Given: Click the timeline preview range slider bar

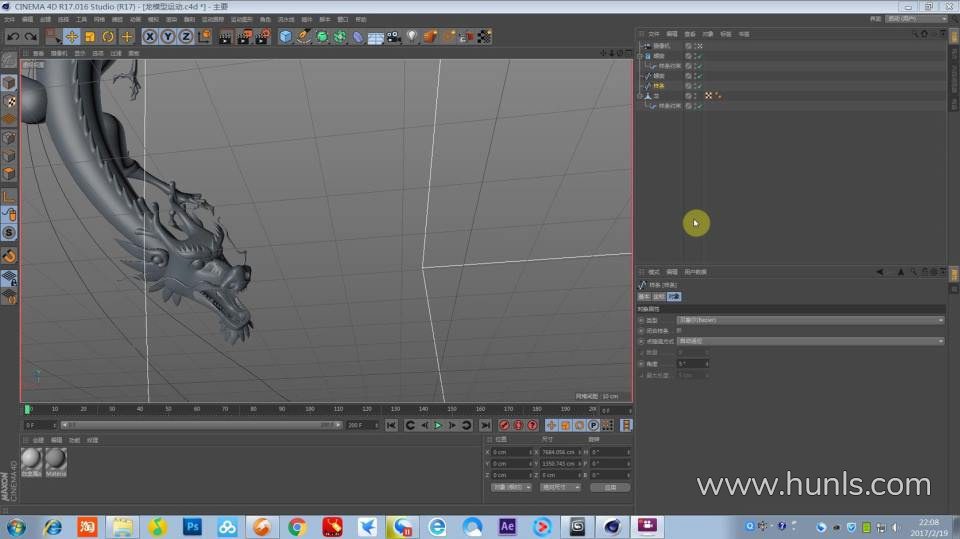Looking at the screenshot, I should (x=201, y=425).
